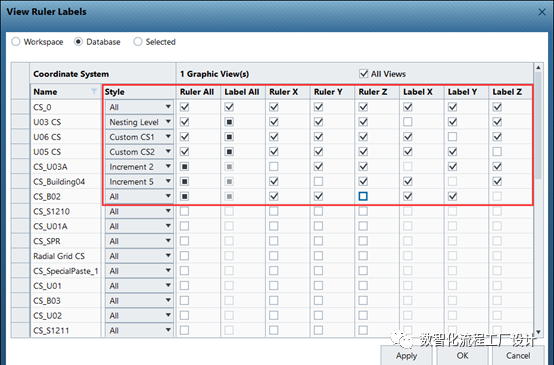
Task: Select the Radial Grid CS name cell
Action: pyautogui.click(x=66, y=256)
